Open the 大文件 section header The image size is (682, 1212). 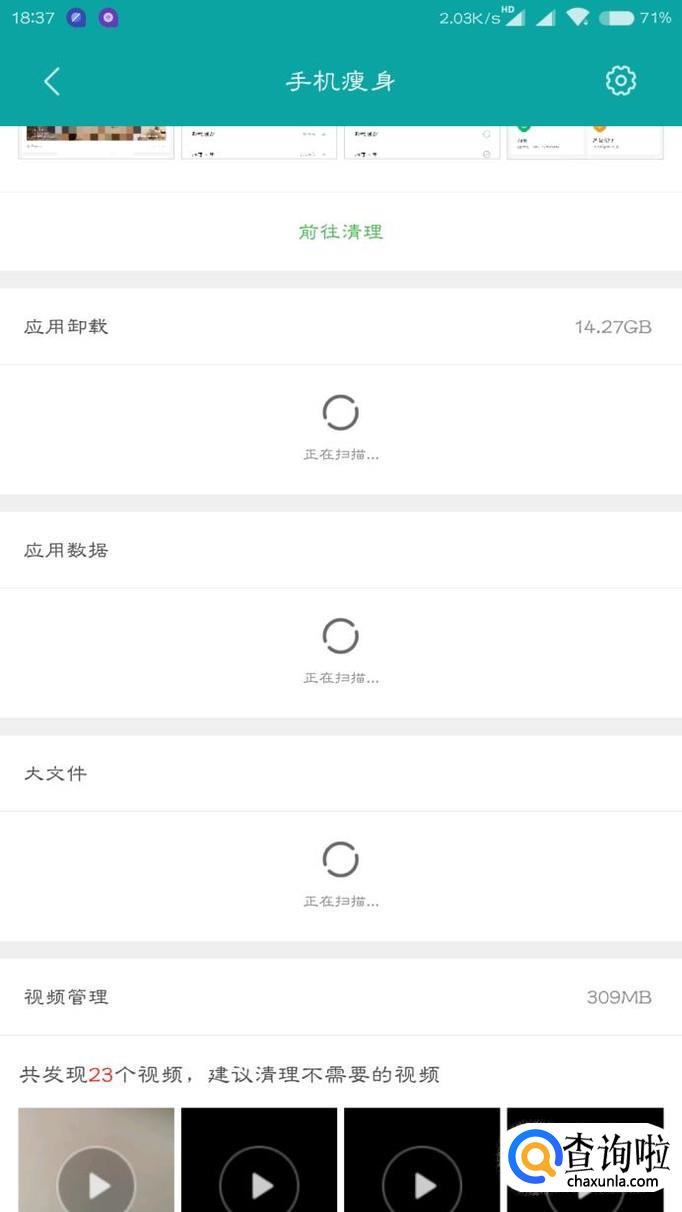coord(56,774)
